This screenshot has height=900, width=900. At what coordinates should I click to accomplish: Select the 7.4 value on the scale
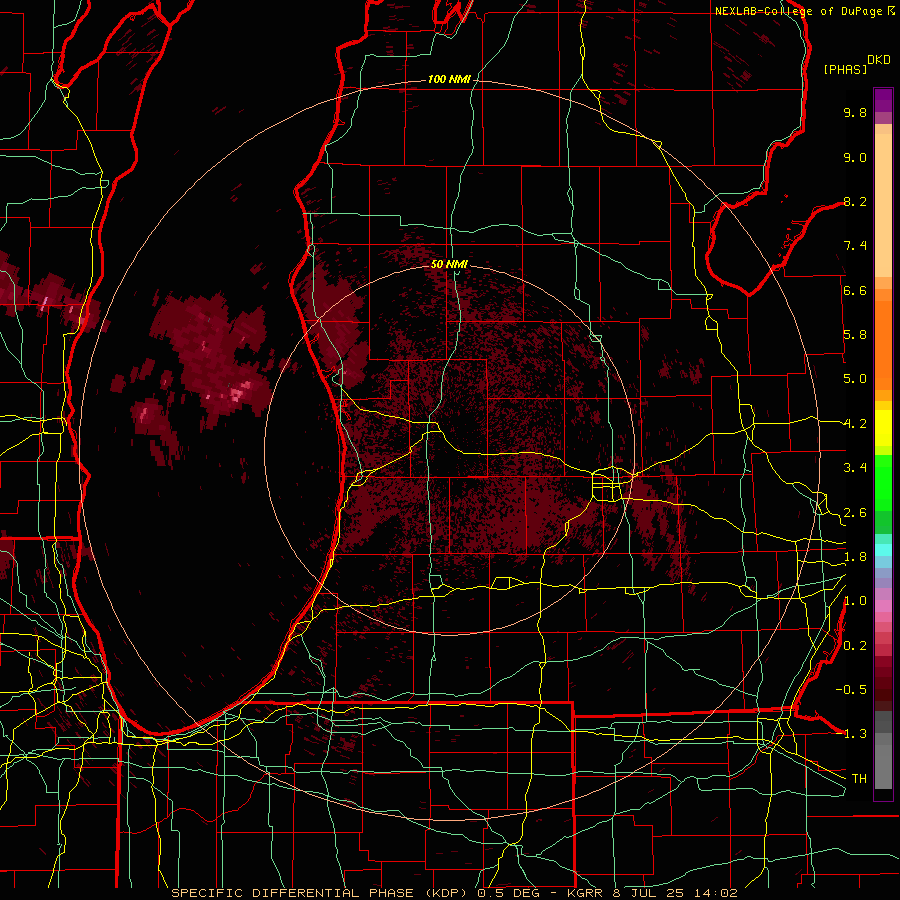[x=855, y=246]
